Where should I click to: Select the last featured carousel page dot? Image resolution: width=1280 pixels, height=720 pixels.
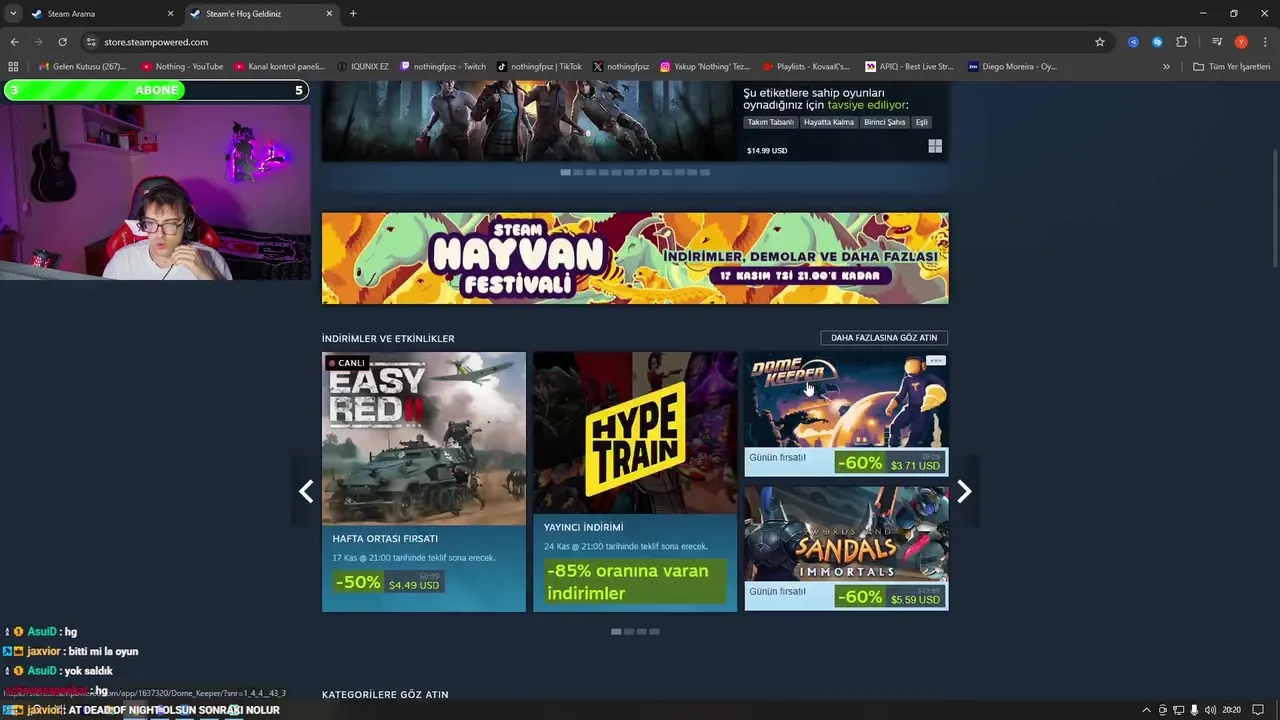coord(705,172)
